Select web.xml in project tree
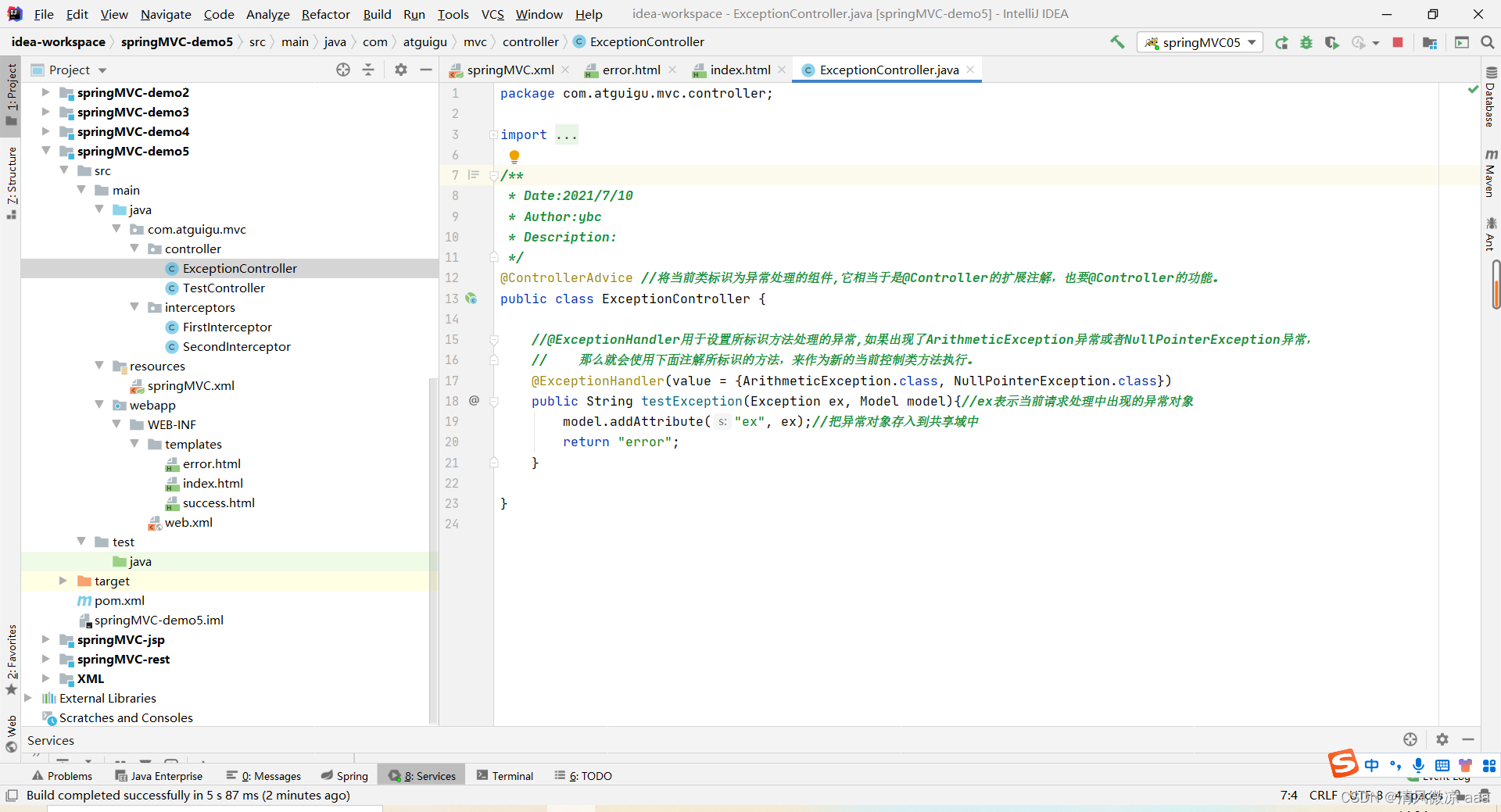The image size is (1501, 812). pos(188,522)
